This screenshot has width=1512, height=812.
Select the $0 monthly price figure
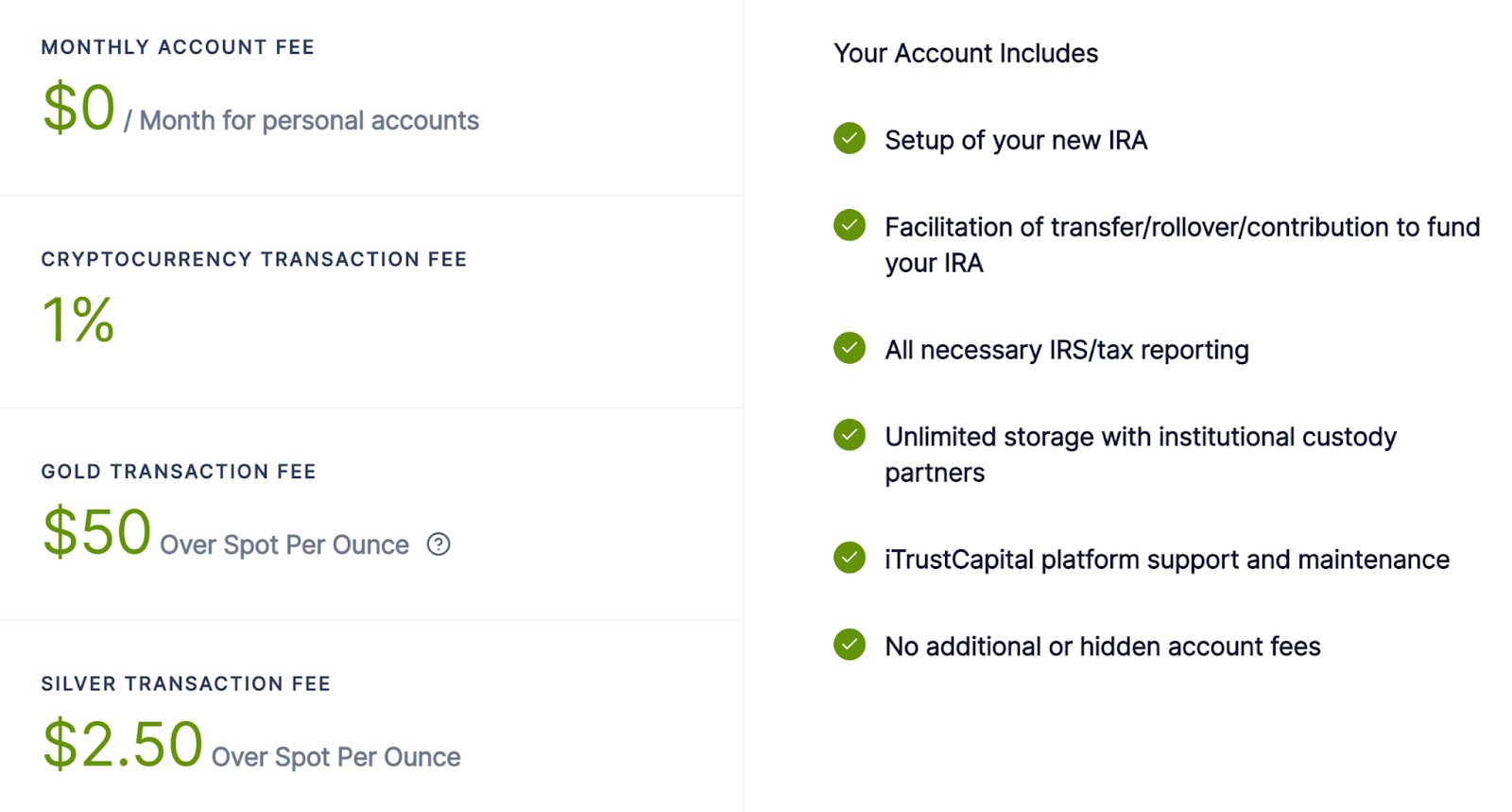(x=79, y=108)
